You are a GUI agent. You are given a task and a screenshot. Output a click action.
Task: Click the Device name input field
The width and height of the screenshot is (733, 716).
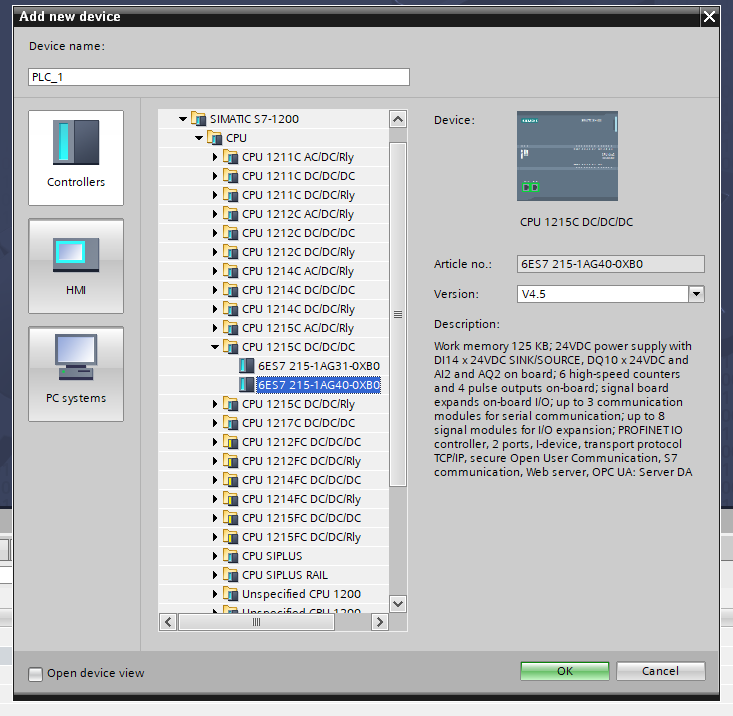pyautogui.click(x=219, y=77)
